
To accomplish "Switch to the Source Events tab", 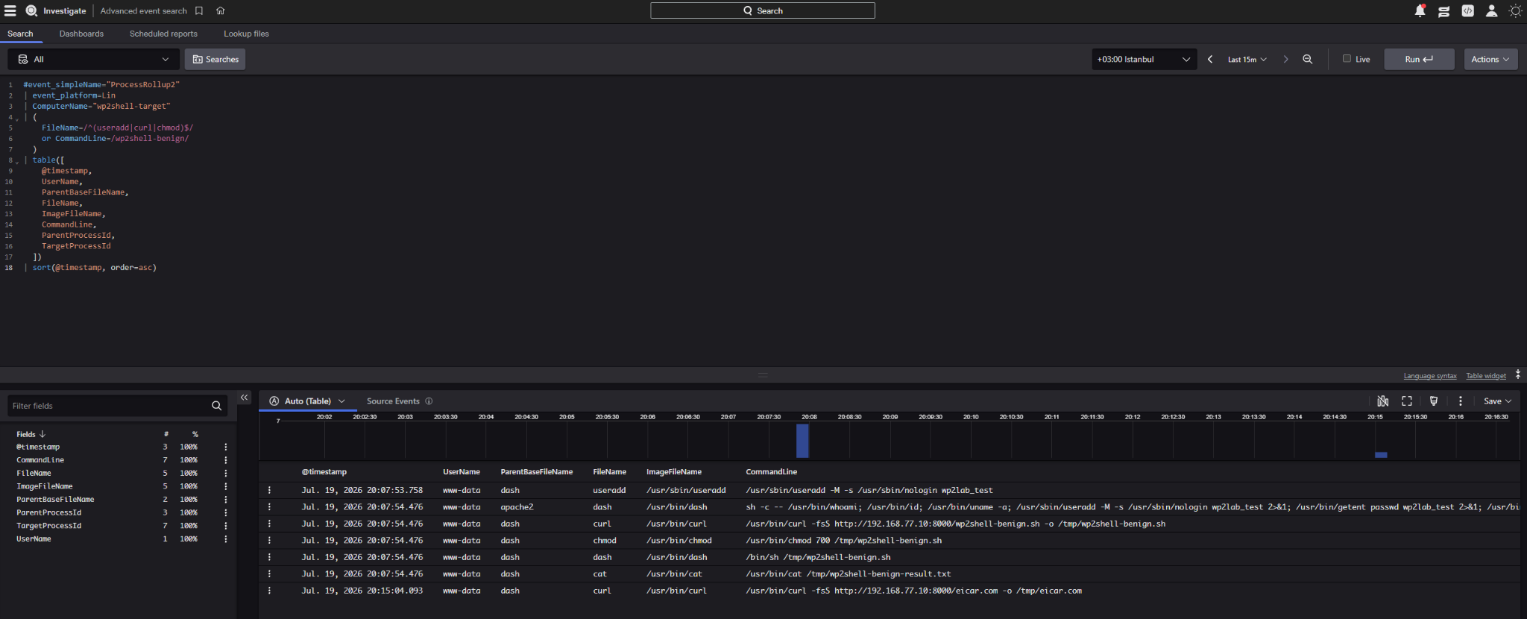I will 393,401.
